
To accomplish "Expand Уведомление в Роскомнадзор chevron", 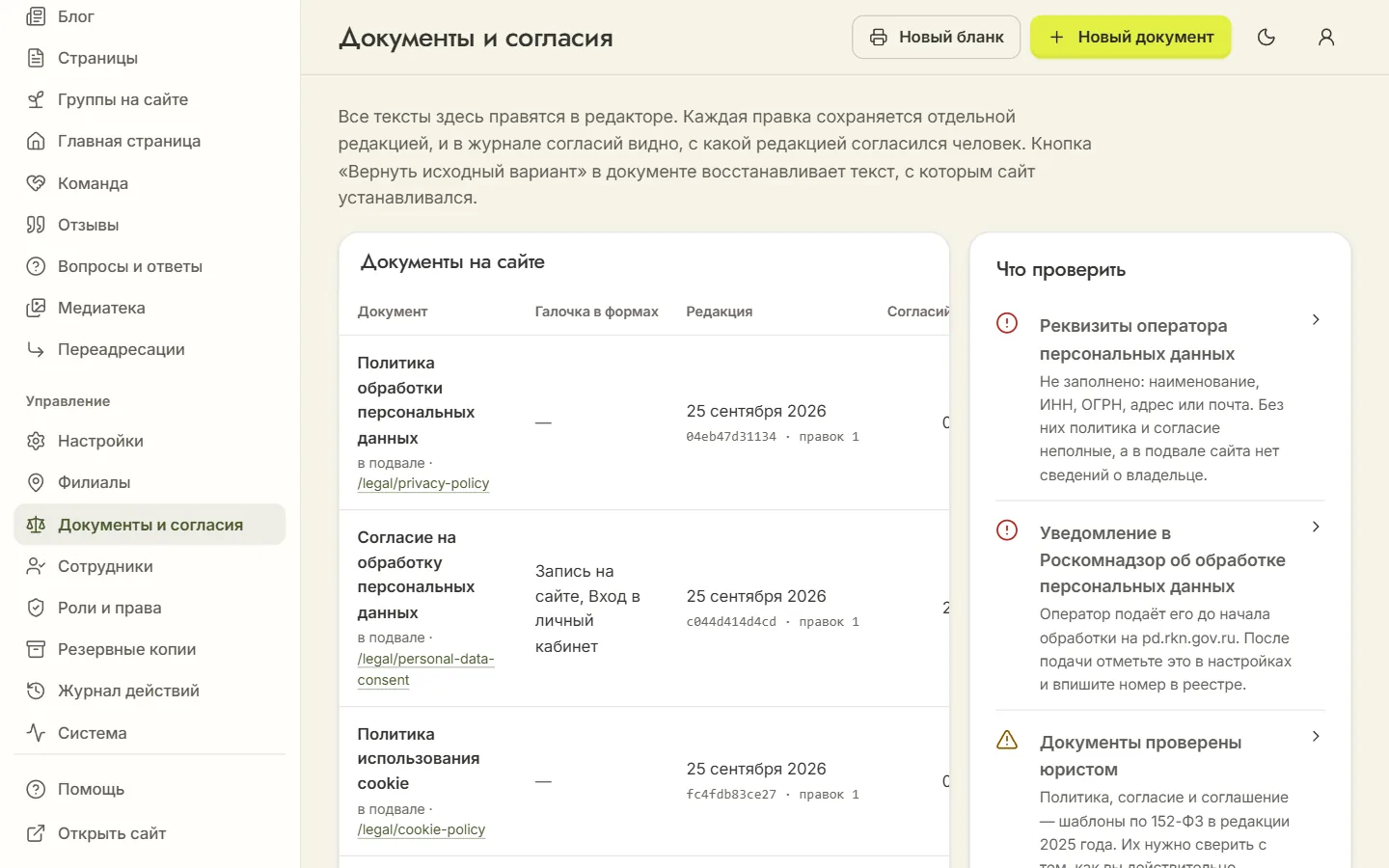I will pyautogui.click(x=1316, y=527).
